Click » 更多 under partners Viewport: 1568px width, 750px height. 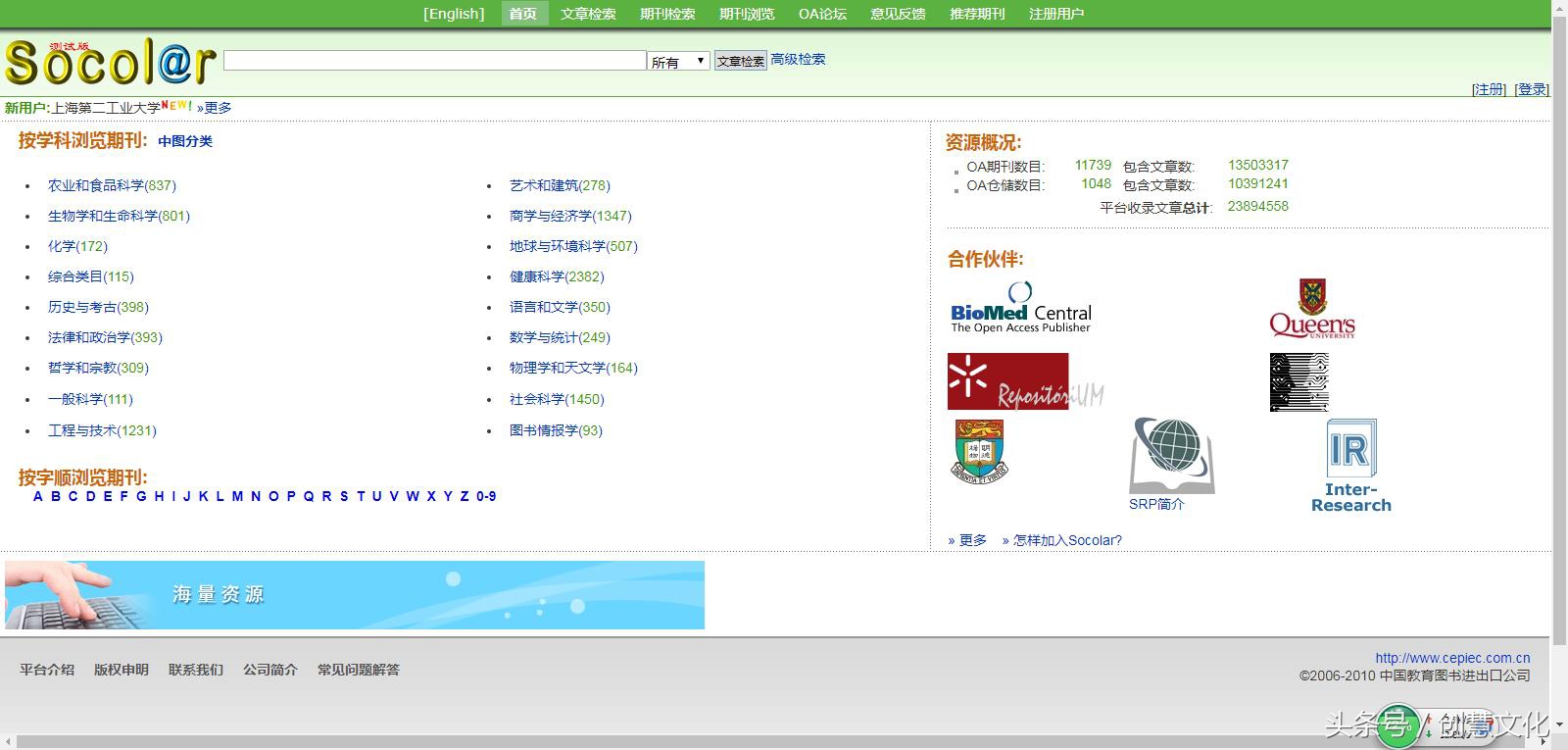967,540
